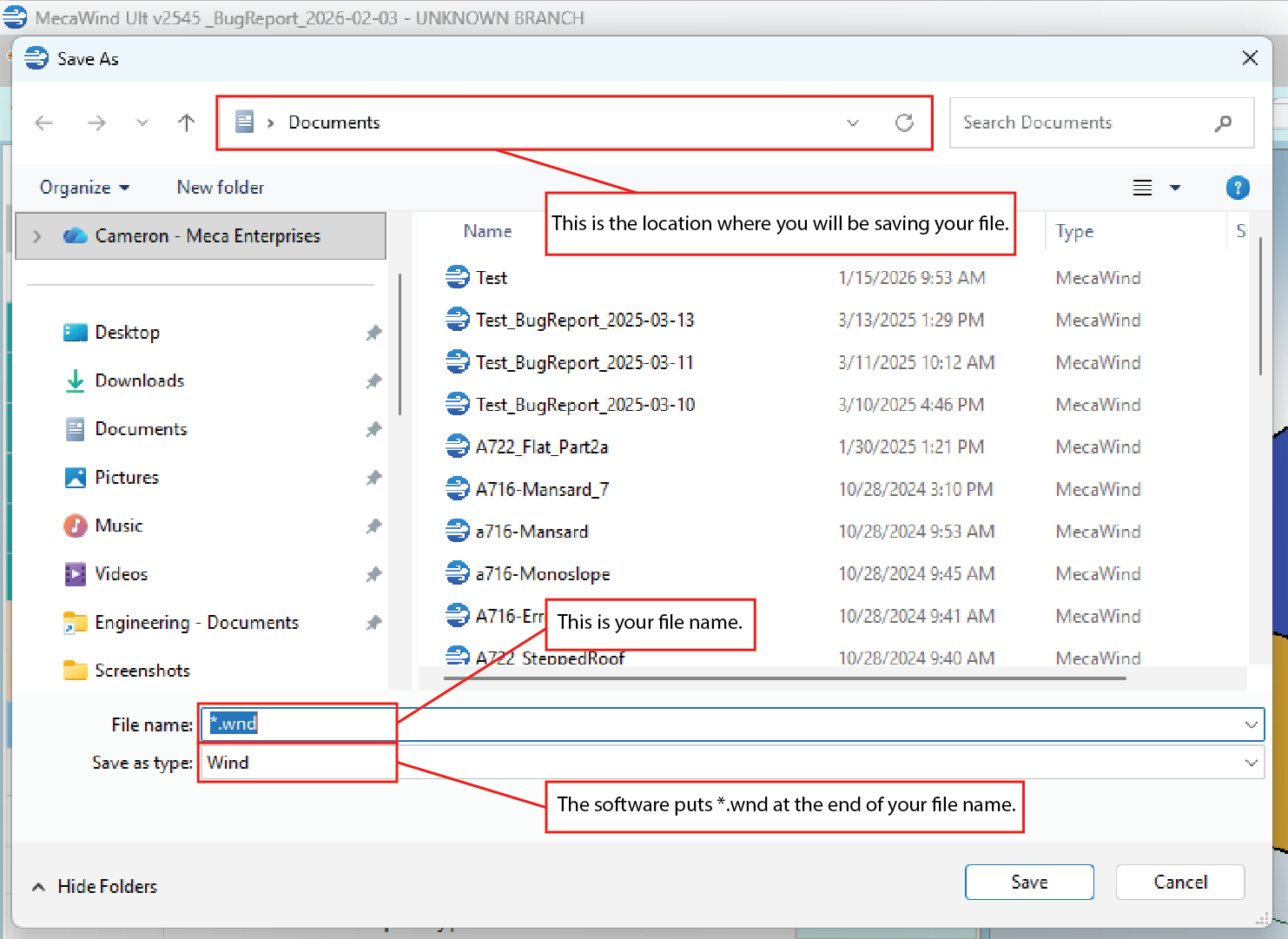The height and width of the screenshot is (939, 1288).
Task: Select file A722_Flat_Part2a
Action: 541,447
